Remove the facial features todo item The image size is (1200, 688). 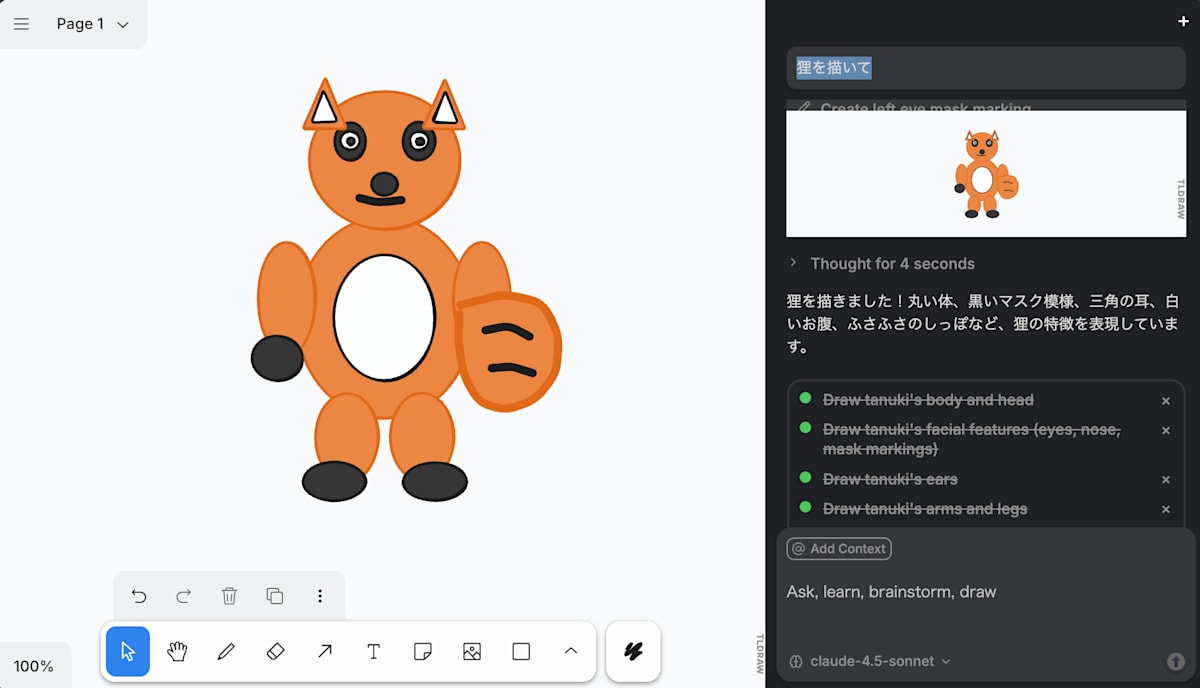click(1165, 430)
